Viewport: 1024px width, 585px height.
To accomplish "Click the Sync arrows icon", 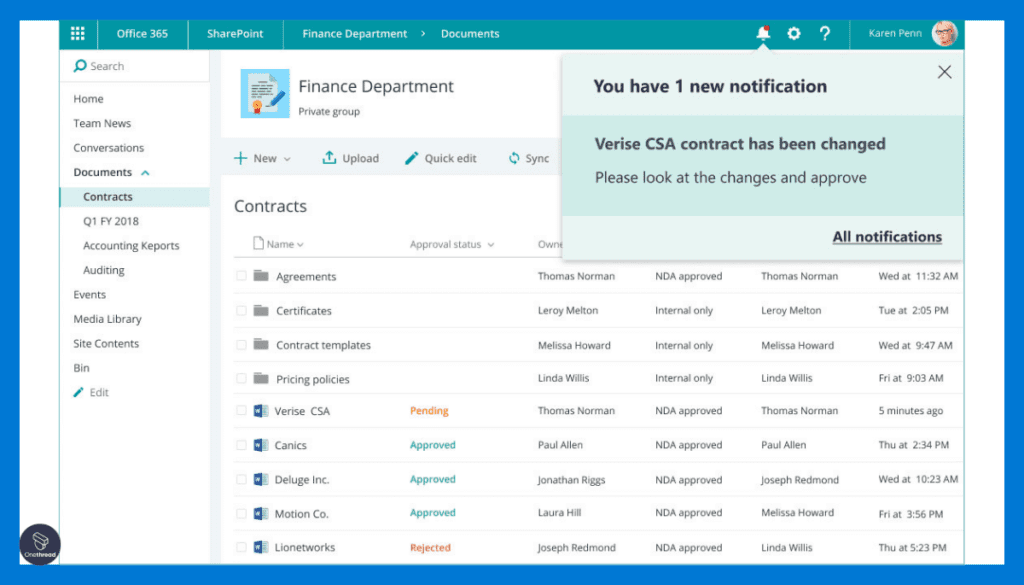I will (x=515, y=158).
